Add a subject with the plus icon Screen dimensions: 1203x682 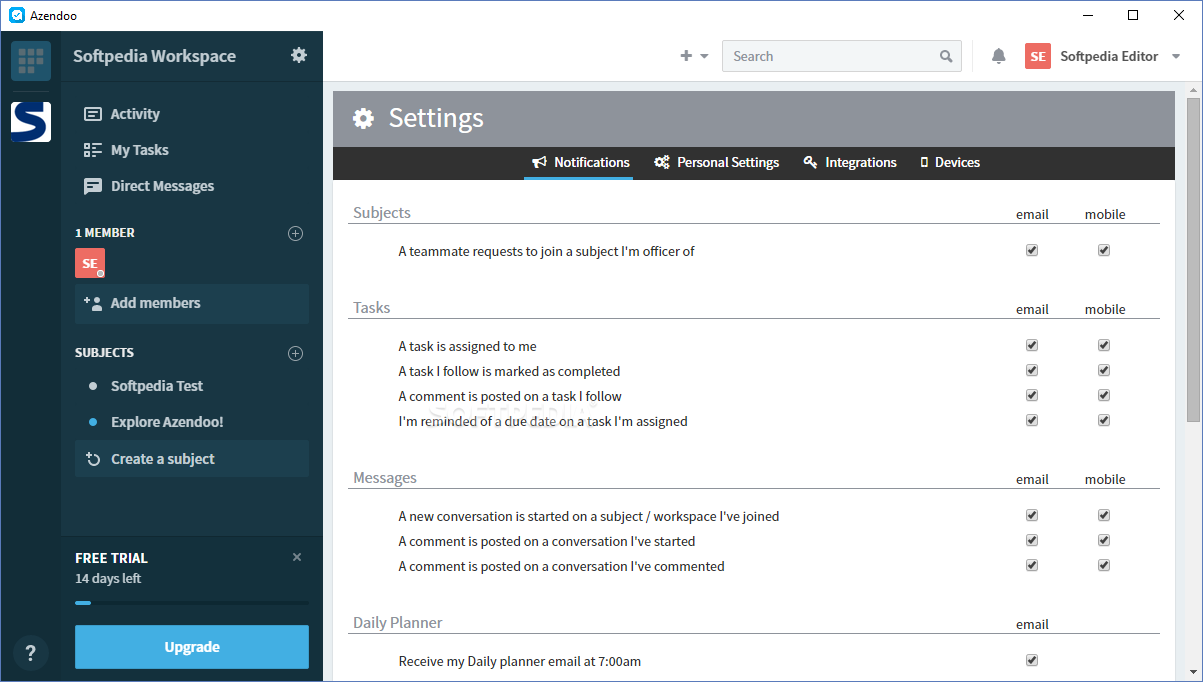[x=295, y=353]
